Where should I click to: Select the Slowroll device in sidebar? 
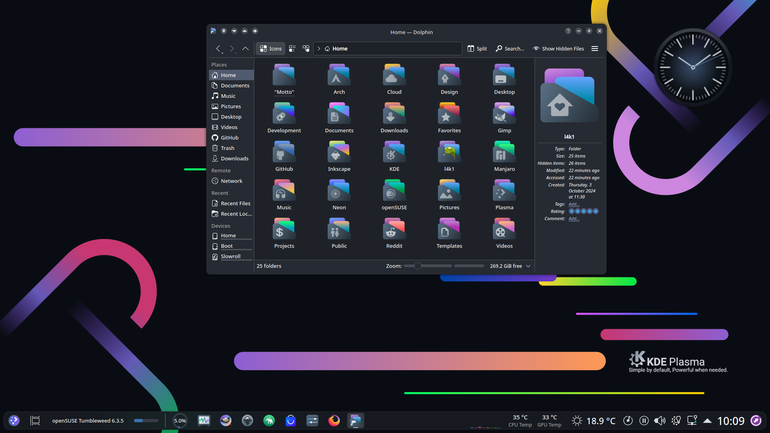pyautogui.click(x=231, y=256)
